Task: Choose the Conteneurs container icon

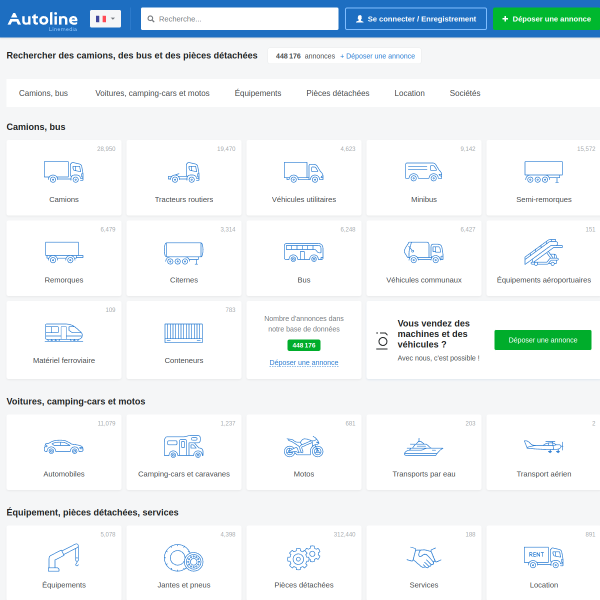Action: pyautogui.click(x=184, y=333)
